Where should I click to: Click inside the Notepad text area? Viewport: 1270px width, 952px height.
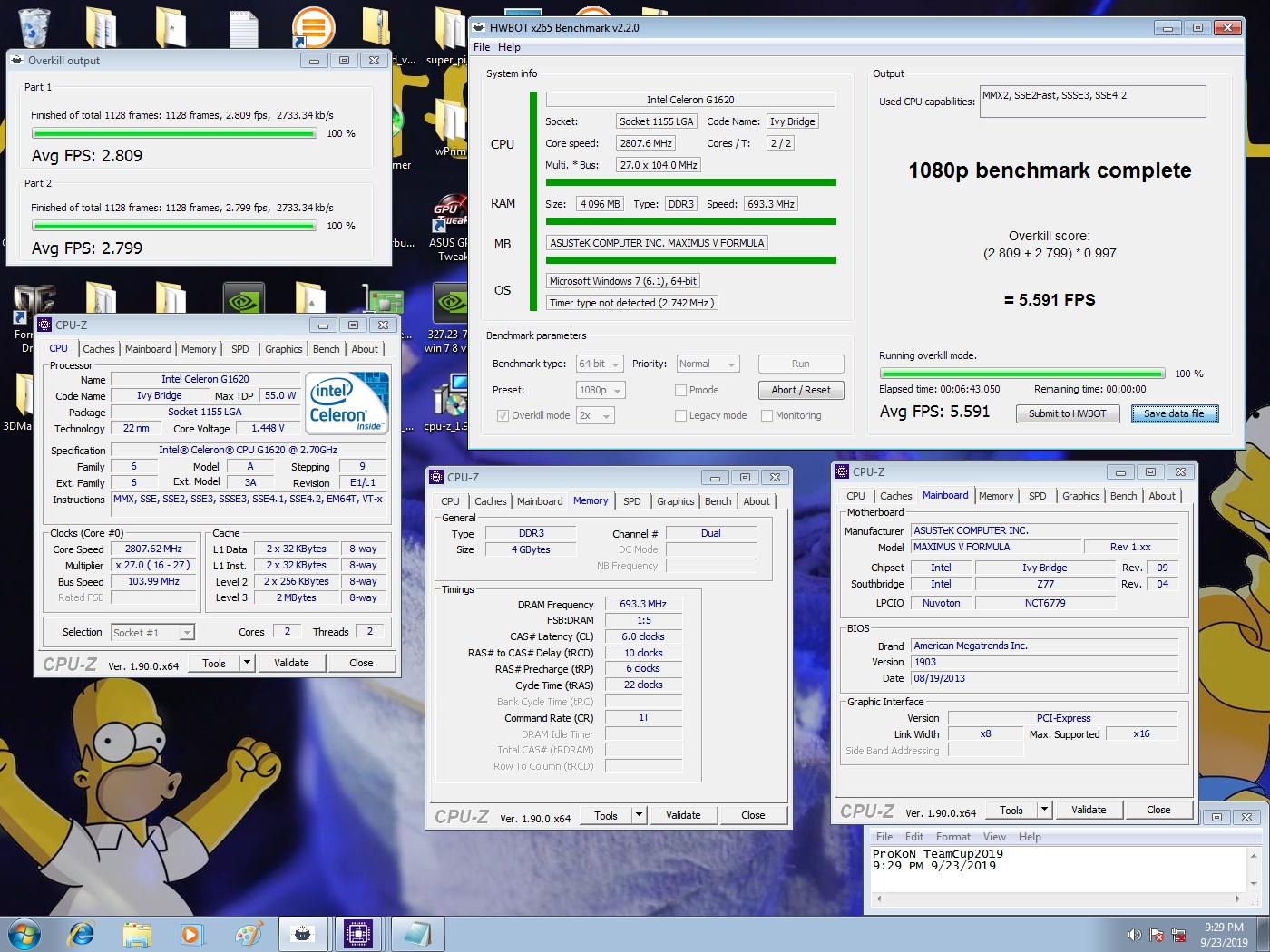pos(1060,869)
